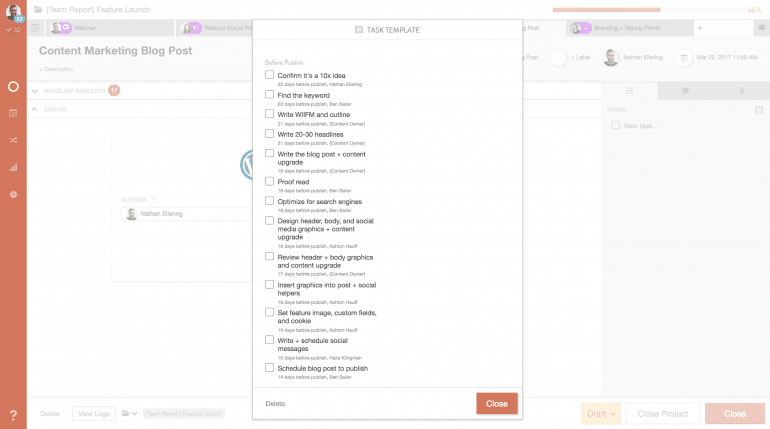This screenshot has width=770, height=429.
Task: Click Delete in the Task Template dialog
Action: point(275,403)
